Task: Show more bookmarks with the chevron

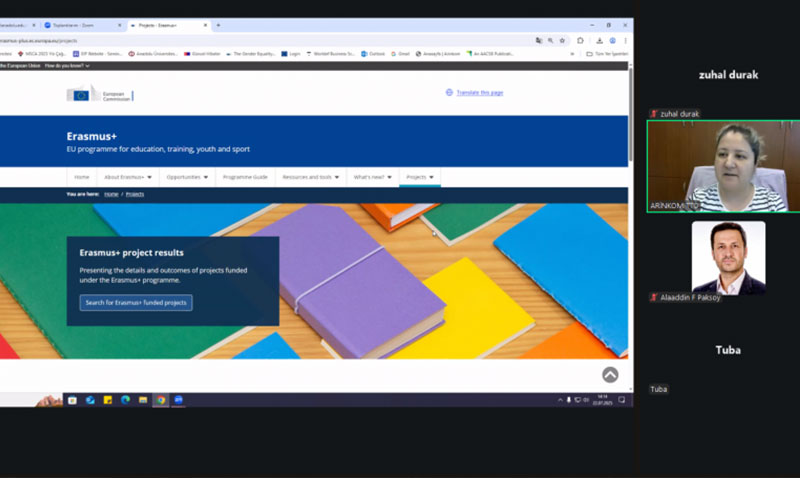Action: [572, 54]
